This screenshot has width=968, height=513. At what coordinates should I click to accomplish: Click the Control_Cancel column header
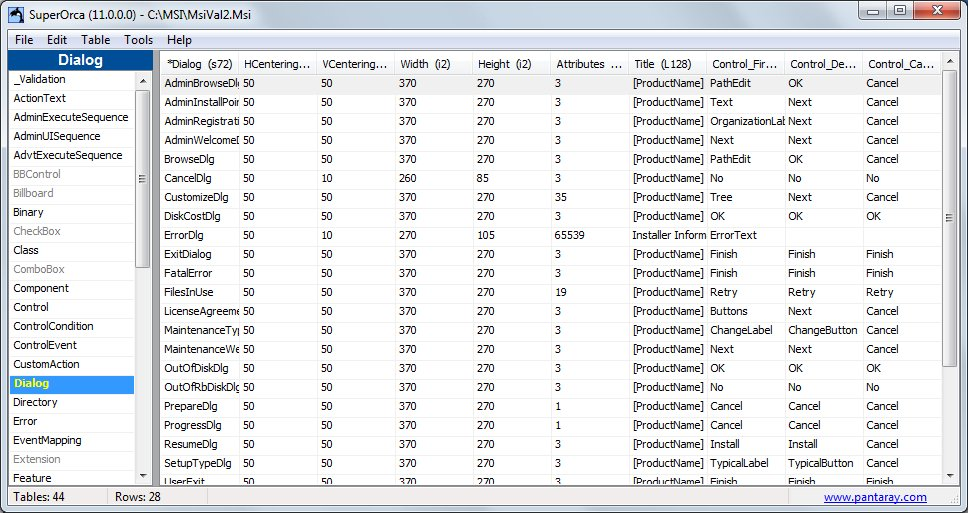(x=902, y=64)
